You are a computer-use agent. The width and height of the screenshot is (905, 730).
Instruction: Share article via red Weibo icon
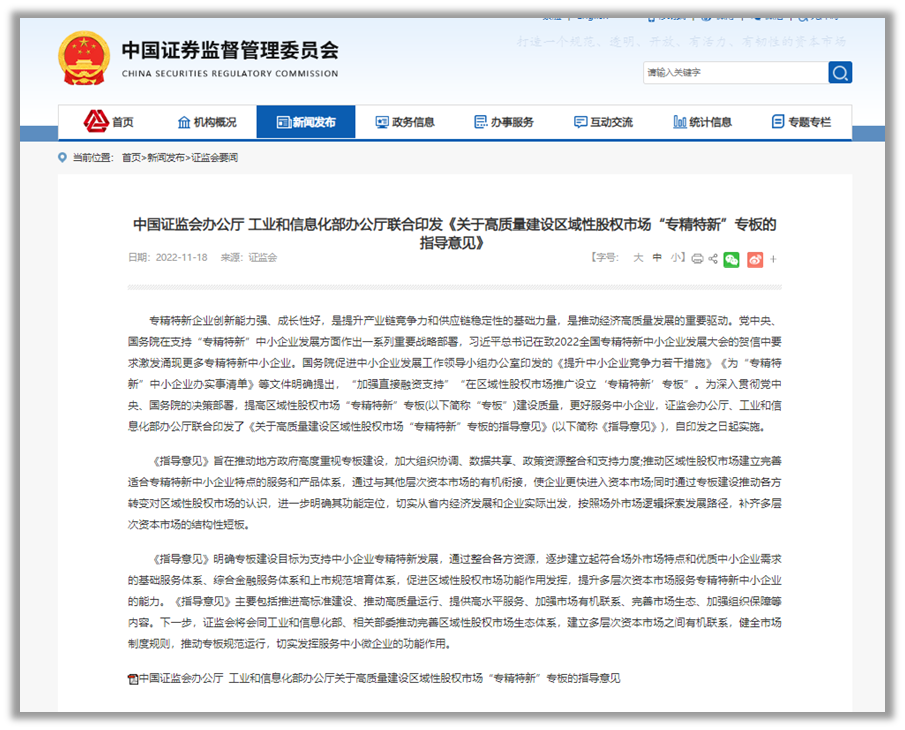pyautogui.click(x=755, y=260)
